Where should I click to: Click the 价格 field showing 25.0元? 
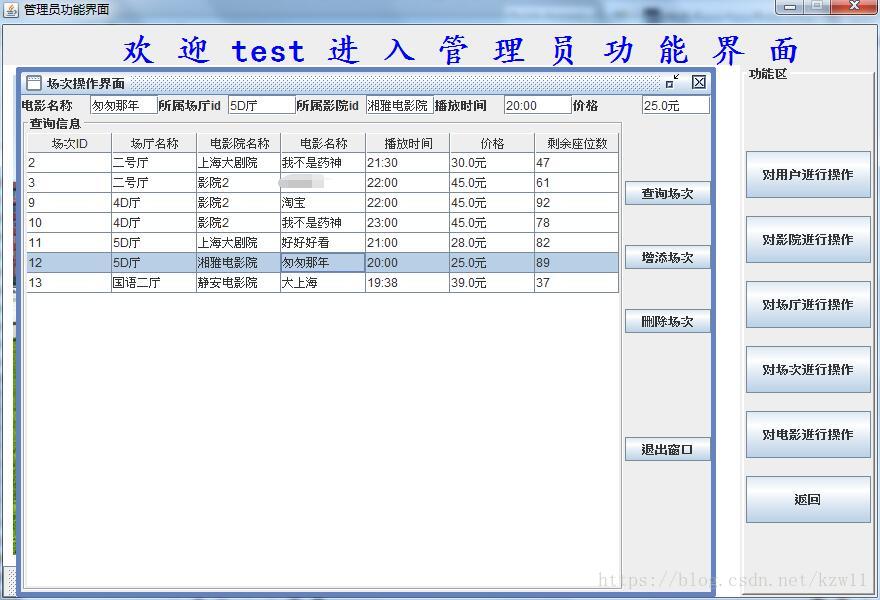(675, 104)
